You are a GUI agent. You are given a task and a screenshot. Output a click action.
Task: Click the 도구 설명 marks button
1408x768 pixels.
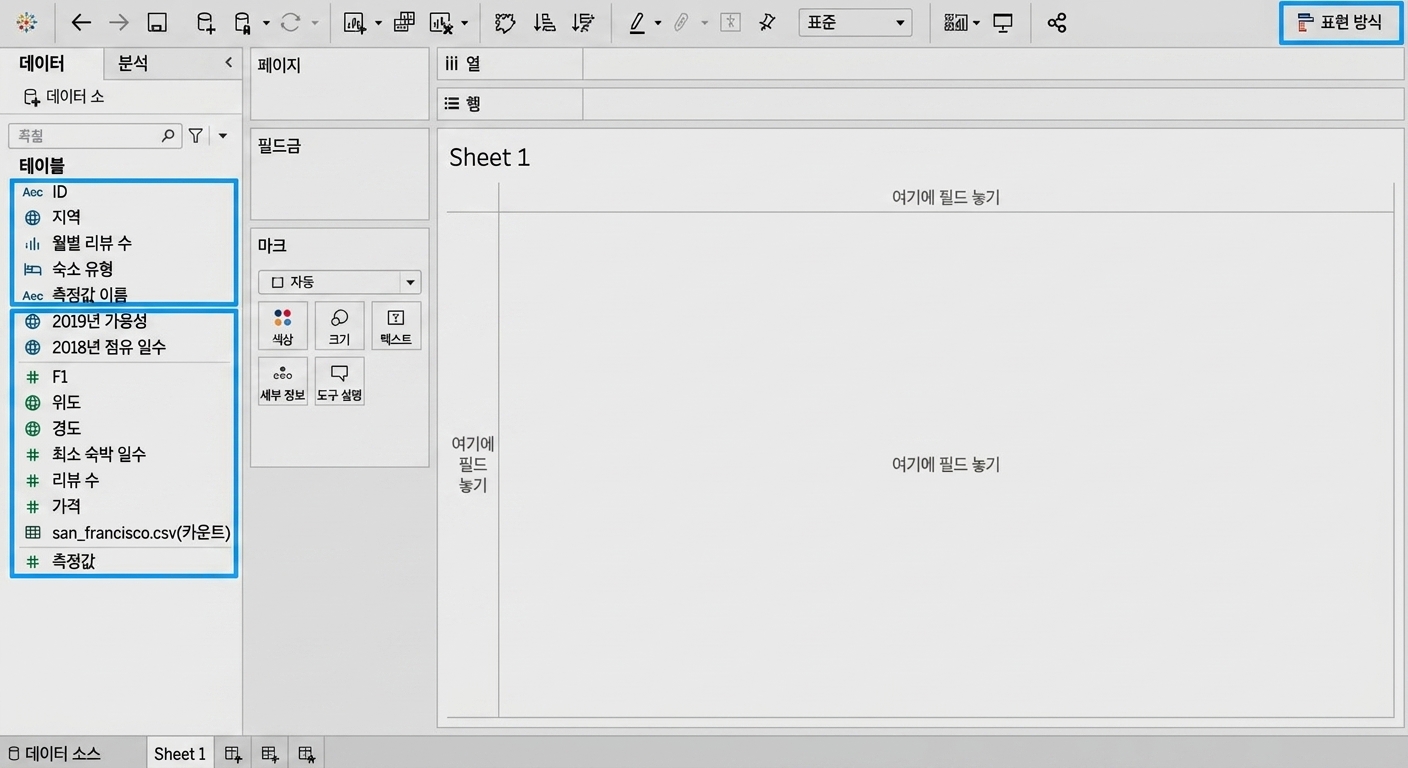(339, 381)
